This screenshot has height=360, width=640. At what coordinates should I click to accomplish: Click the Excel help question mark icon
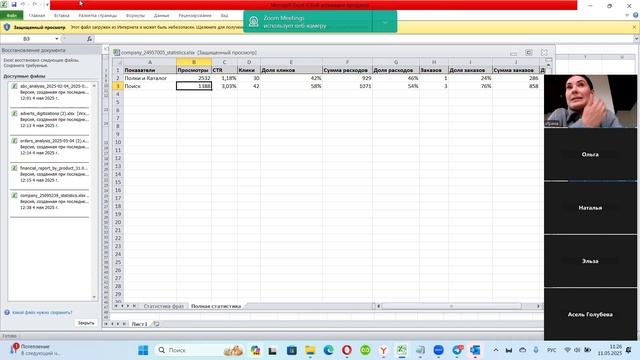[636, 16]
